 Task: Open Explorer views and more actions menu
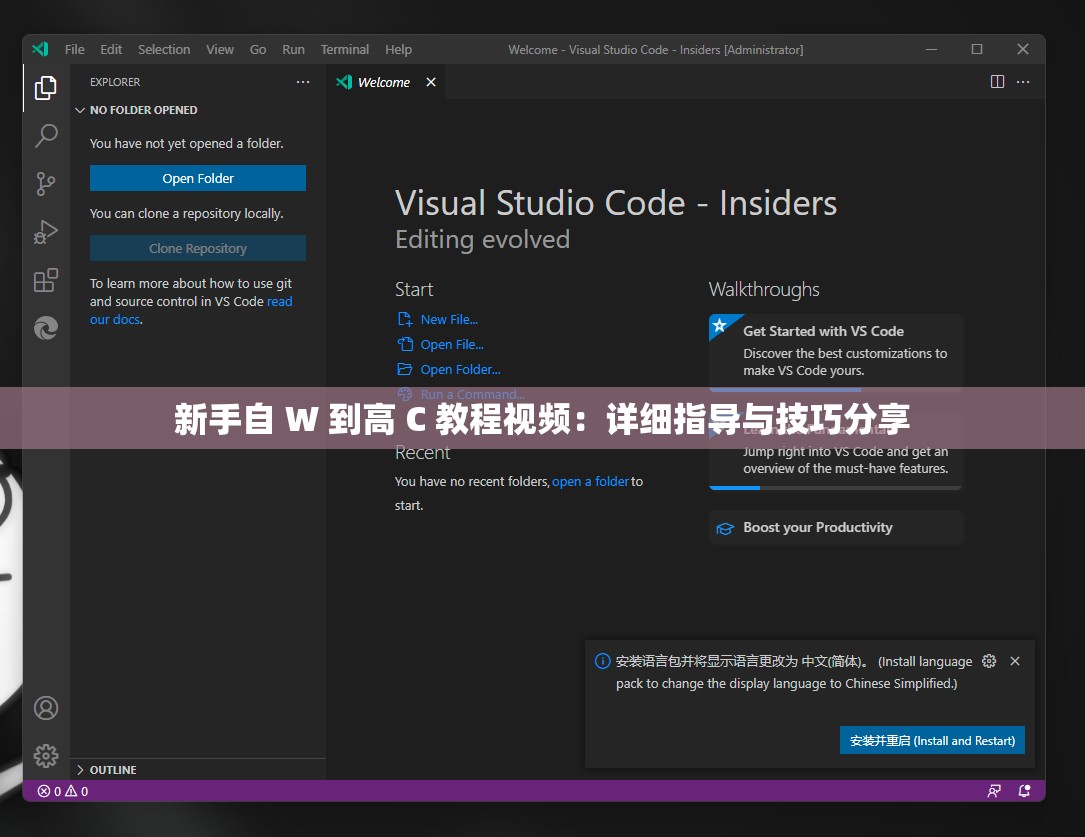303,82
